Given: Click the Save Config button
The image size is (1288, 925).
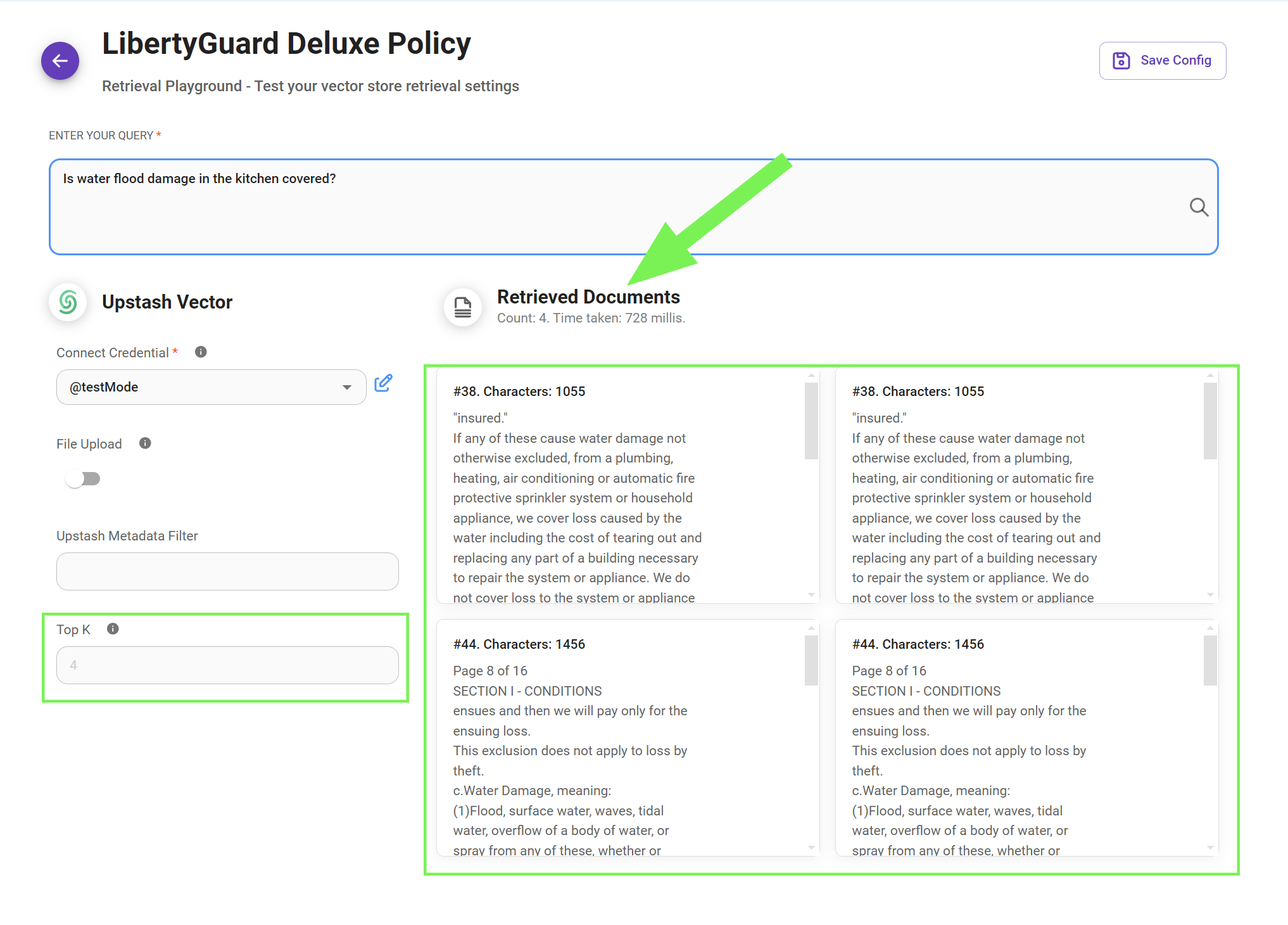Looking at the screenshot, I should point(1162,61).
